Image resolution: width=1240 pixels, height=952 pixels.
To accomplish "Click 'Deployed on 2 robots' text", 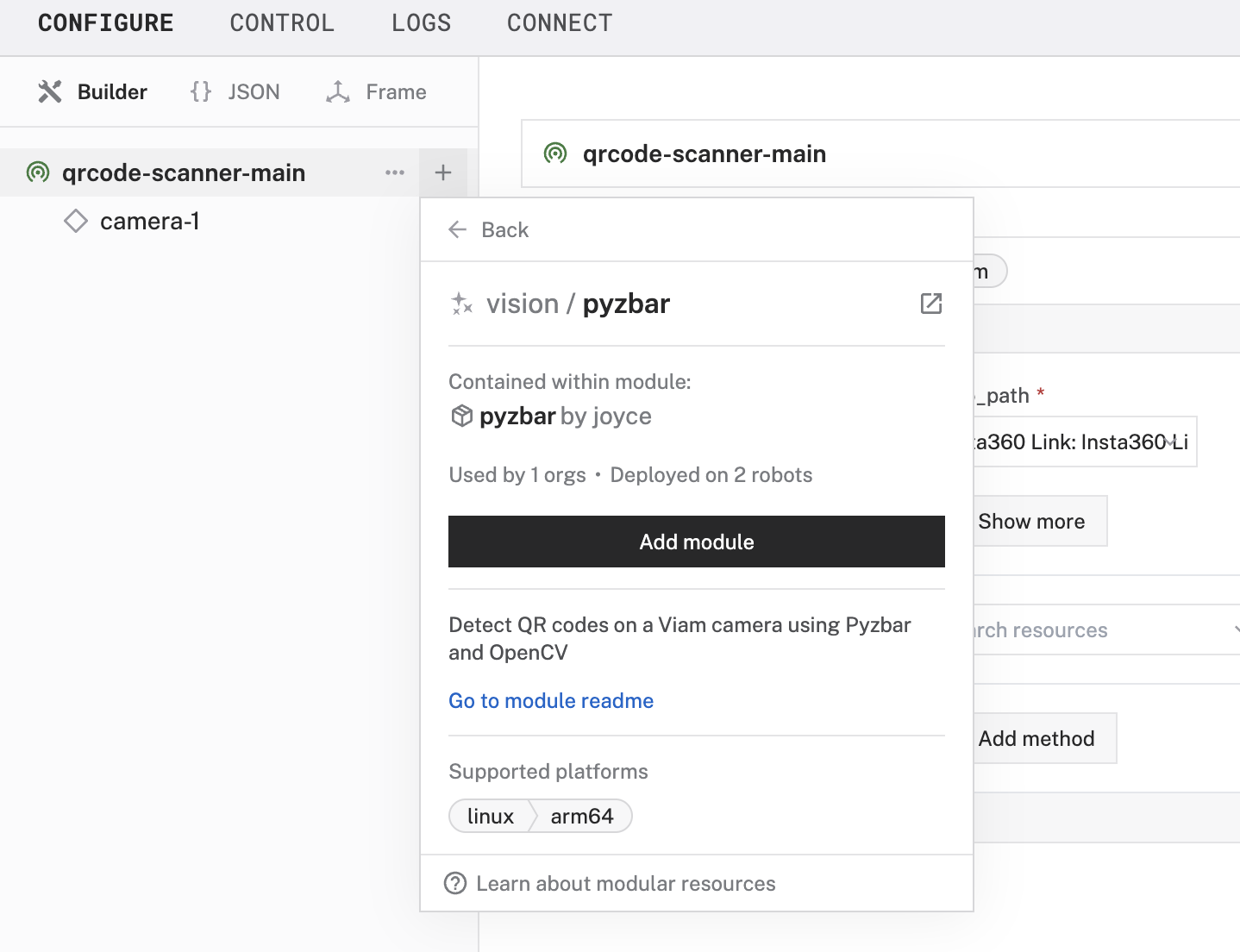I will click(x=711, y=474).
